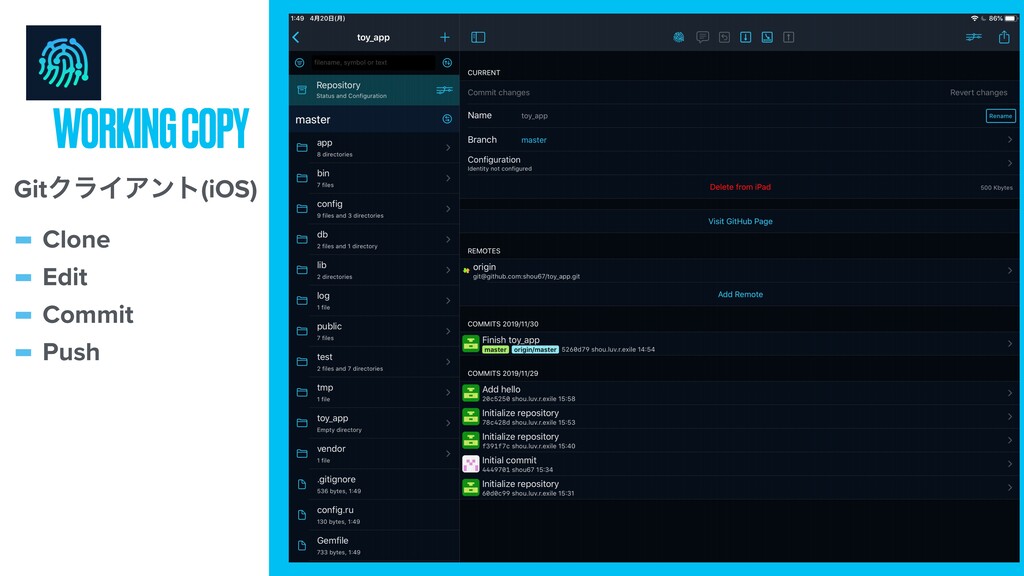Open settings sliders icon at top right
Image resolution: width=1024 pixels, height=576 pixels.
[974, 37]
